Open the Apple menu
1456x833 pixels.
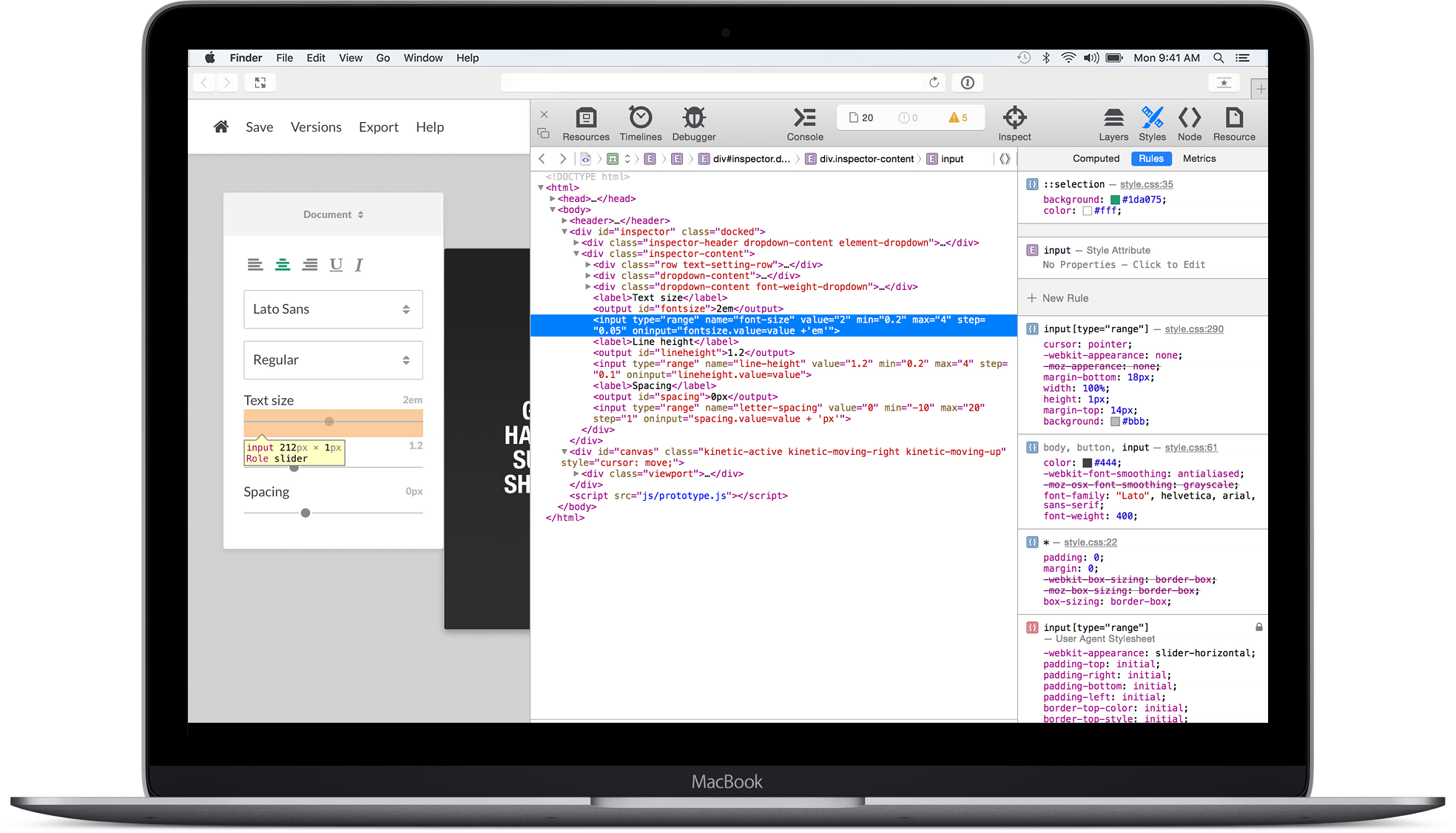click(210, 58)
